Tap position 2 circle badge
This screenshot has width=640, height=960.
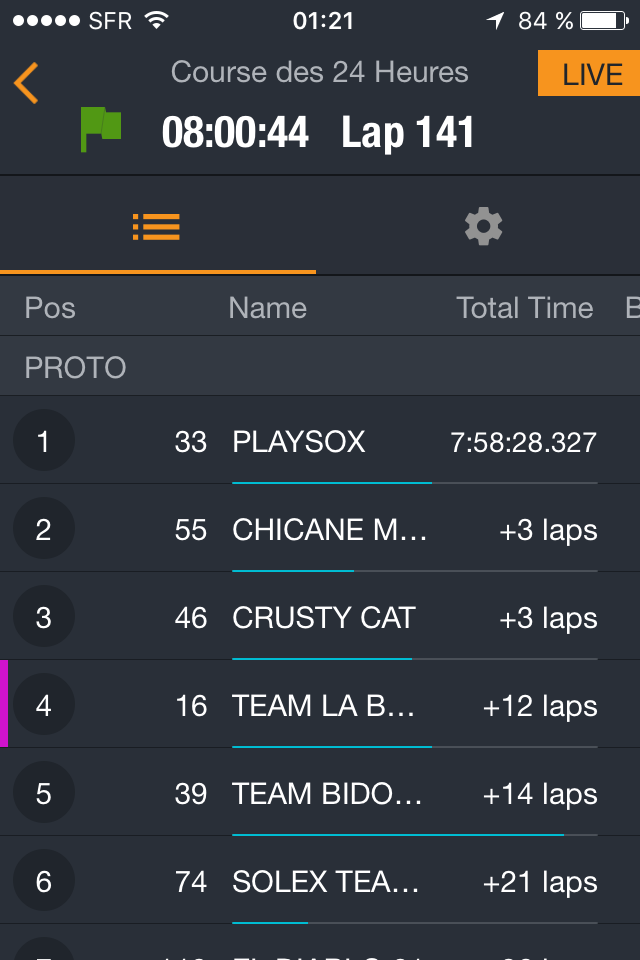pos(43,529)
